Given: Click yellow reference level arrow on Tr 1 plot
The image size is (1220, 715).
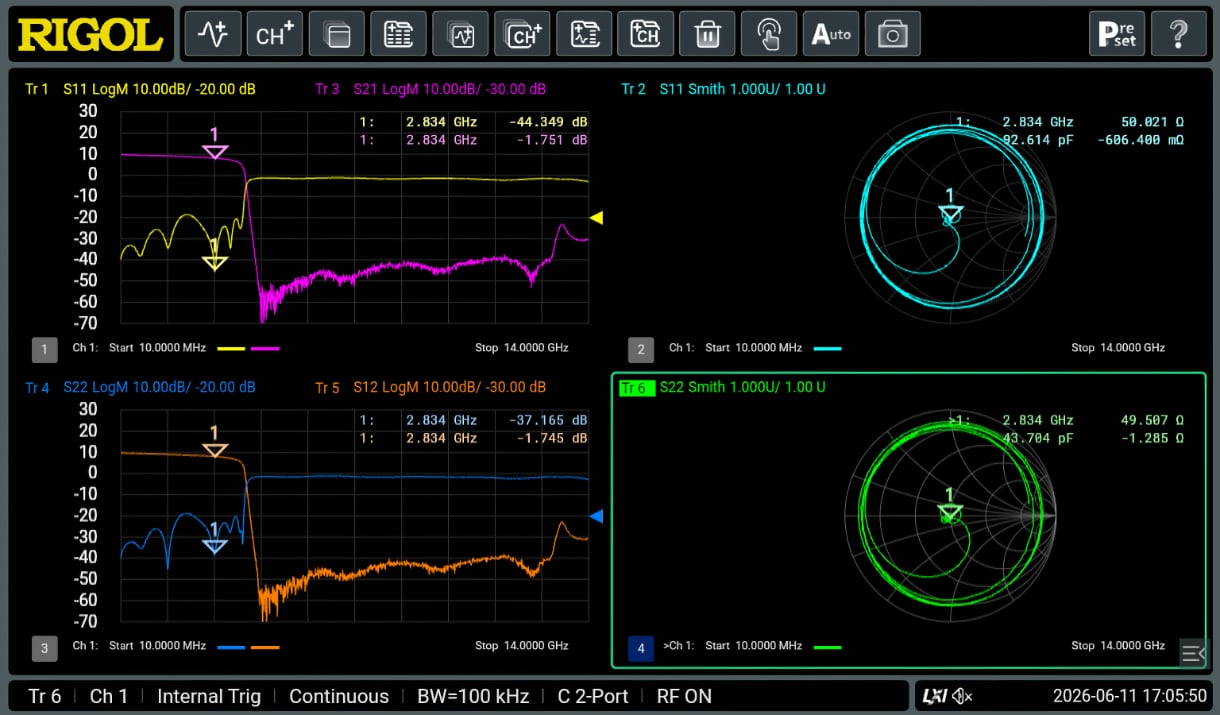Looking at the screenshot, I should click(x=596, y=217).
